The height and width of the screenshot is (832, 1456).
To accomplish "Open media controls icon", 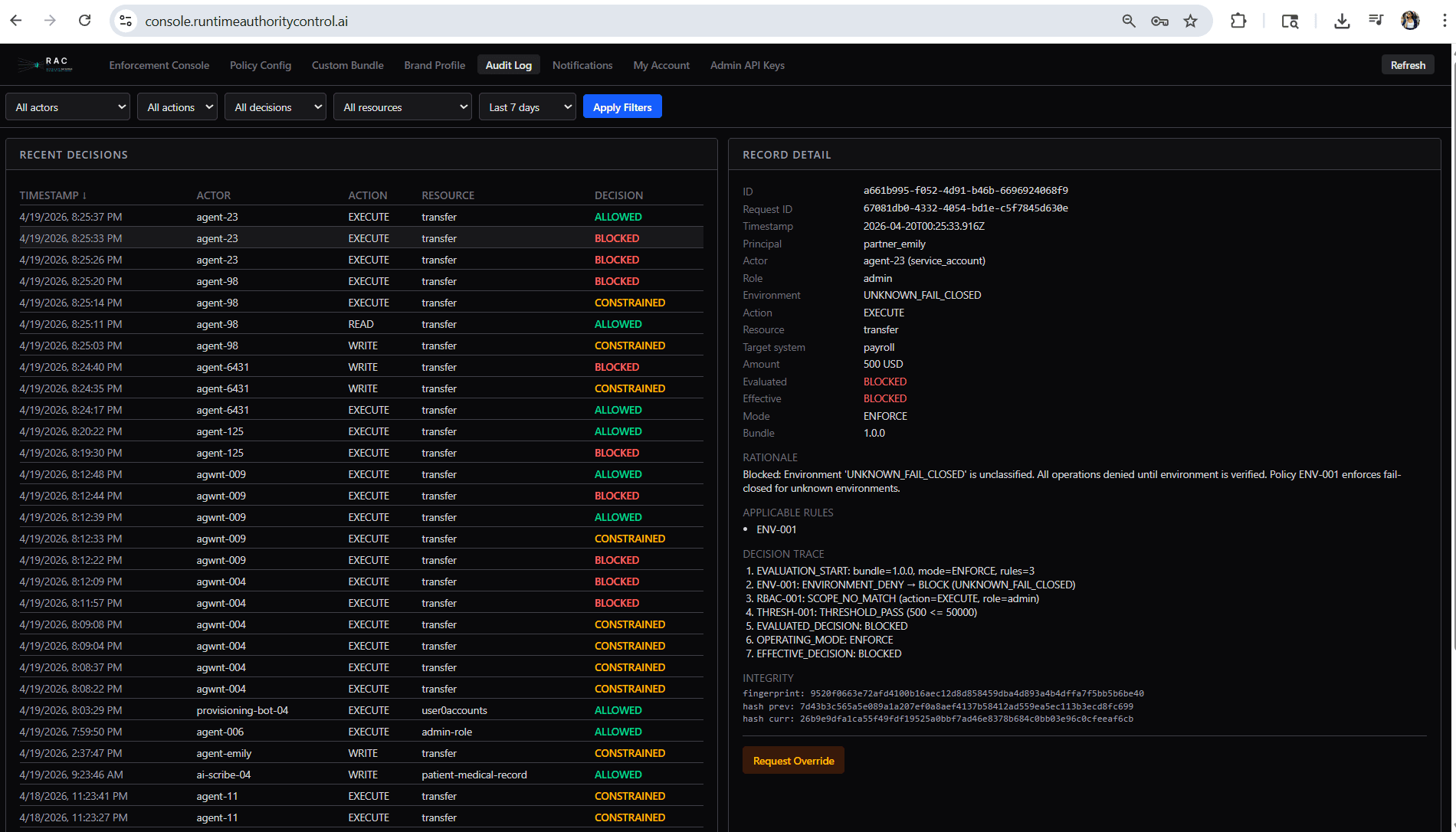I will 1376,21.
